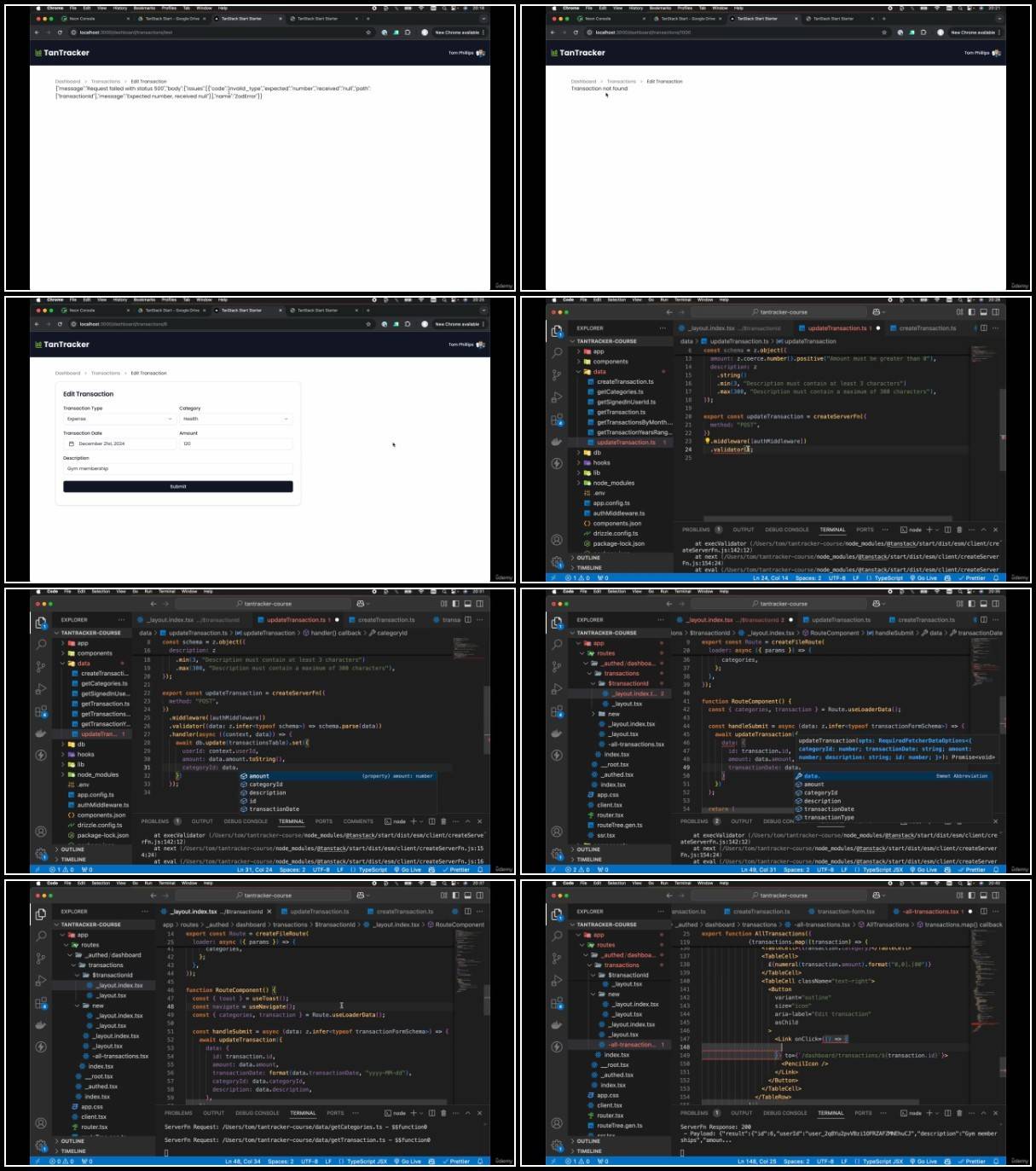This screenshot has height=1171, width=1036.
Task: Toggle bottom panel in .validator( VS Code window title bar
Action: (x=983, y=312)
